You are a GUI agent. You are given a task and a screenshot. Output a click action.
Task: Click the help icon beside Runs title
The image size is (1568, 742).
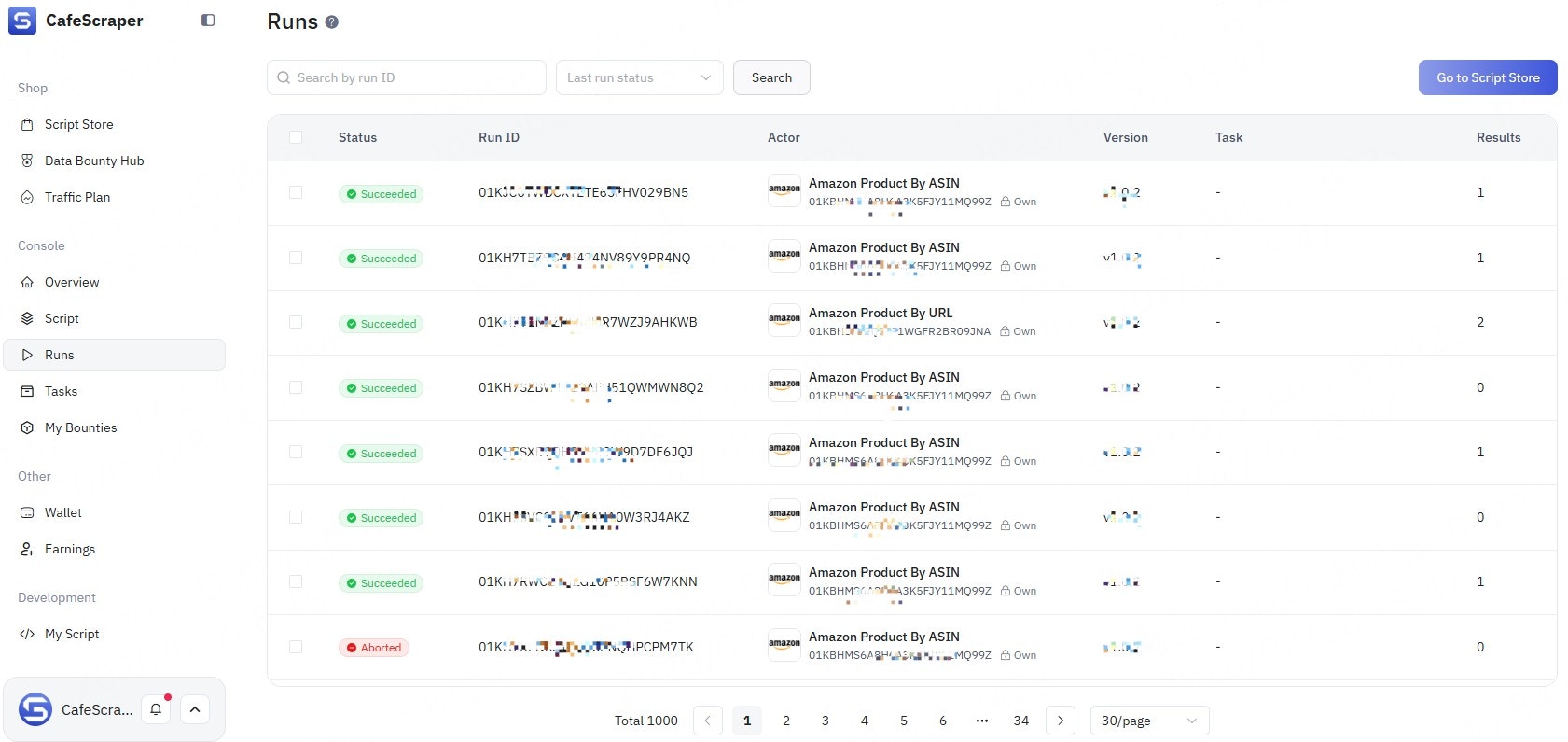click(331, 22)
